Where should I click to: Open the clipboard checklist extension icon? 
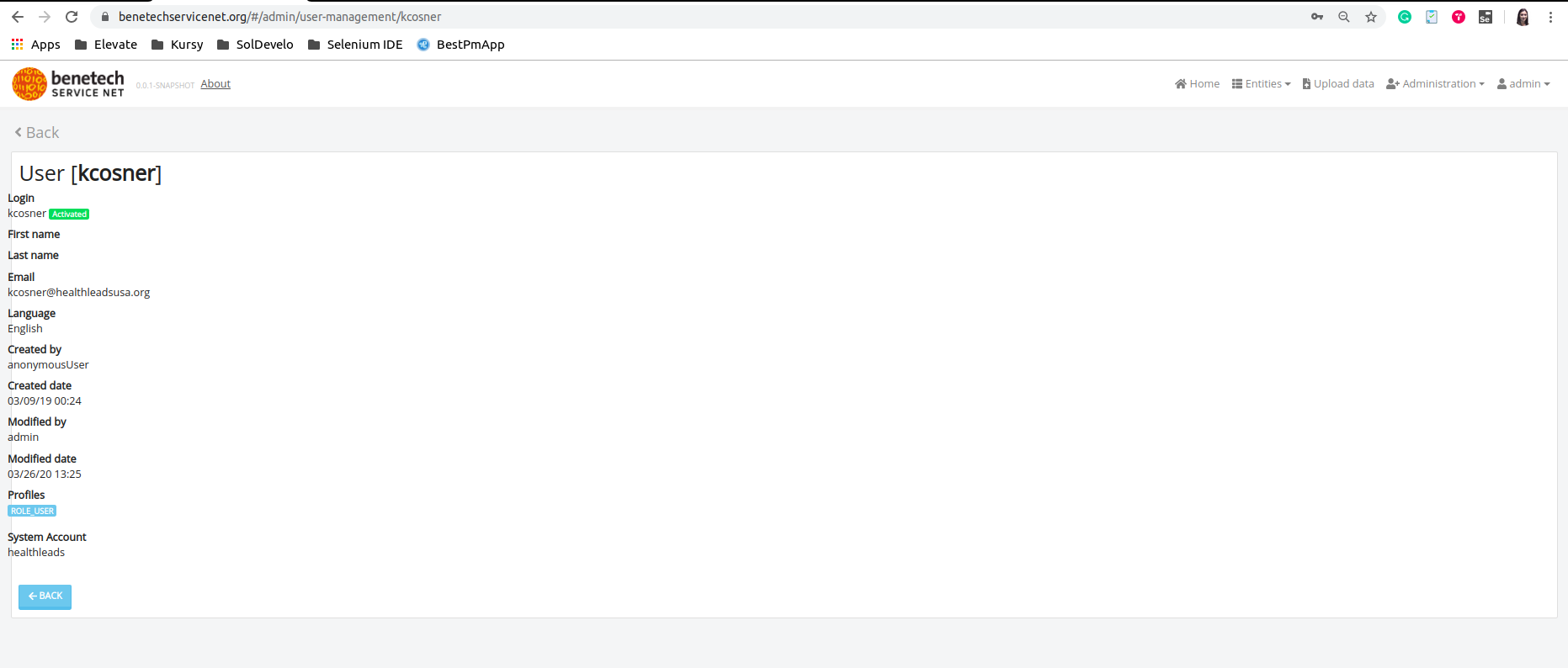(1432, 17)
